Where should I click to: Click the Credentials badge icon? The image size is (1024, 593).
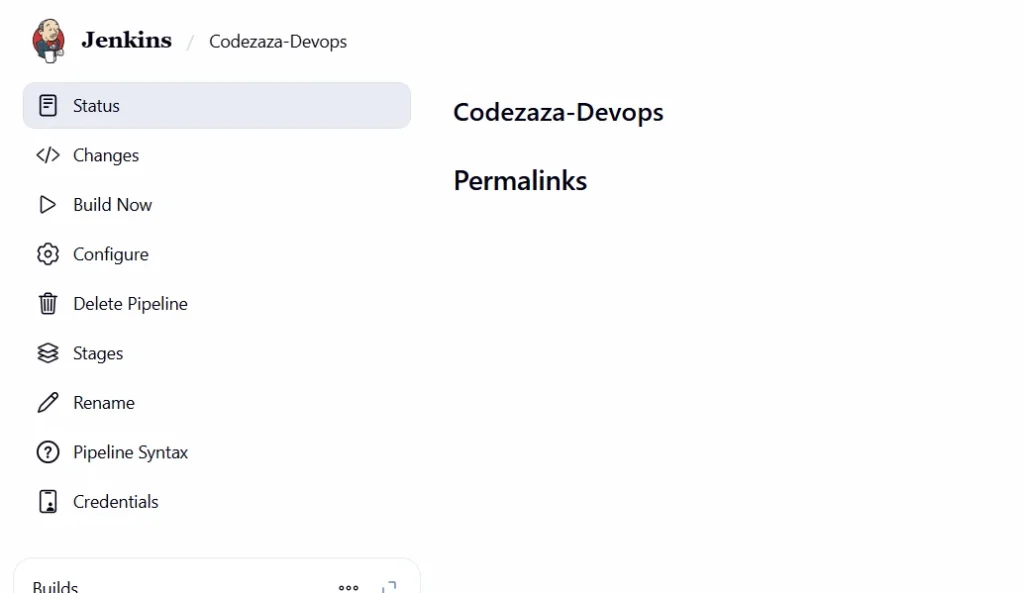tap(48, 502)
